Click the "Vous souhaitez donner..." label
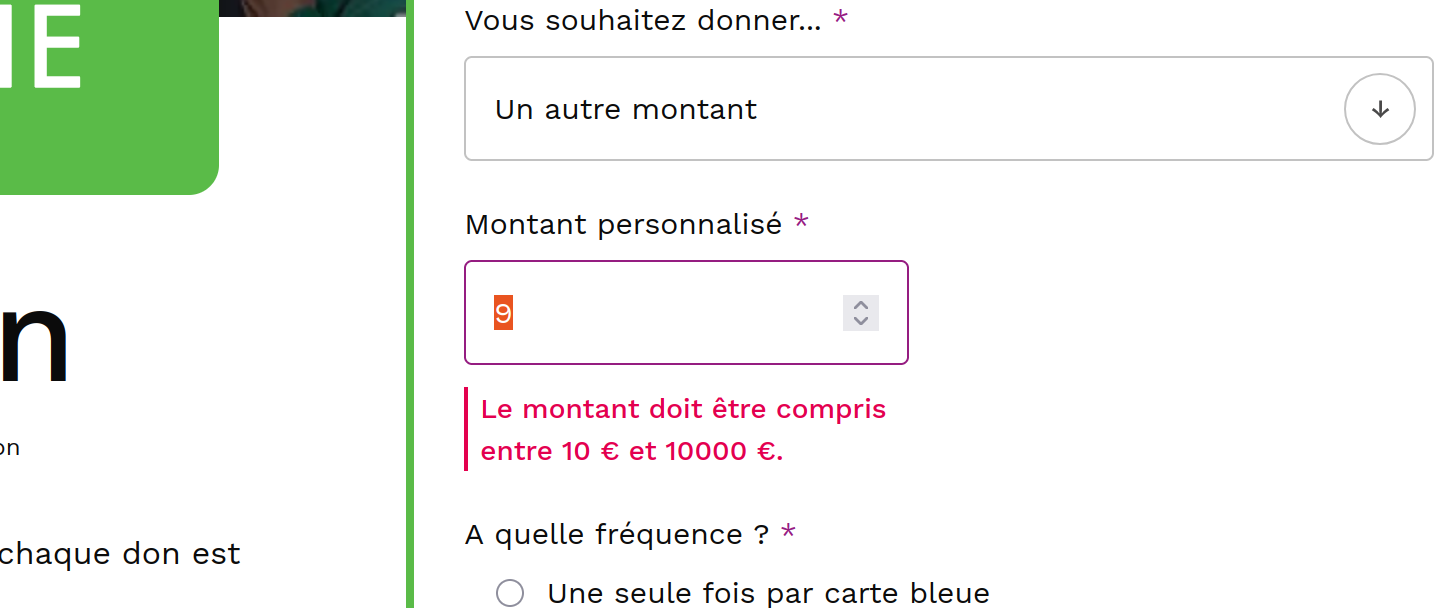1446x608 pixels. 642,20
